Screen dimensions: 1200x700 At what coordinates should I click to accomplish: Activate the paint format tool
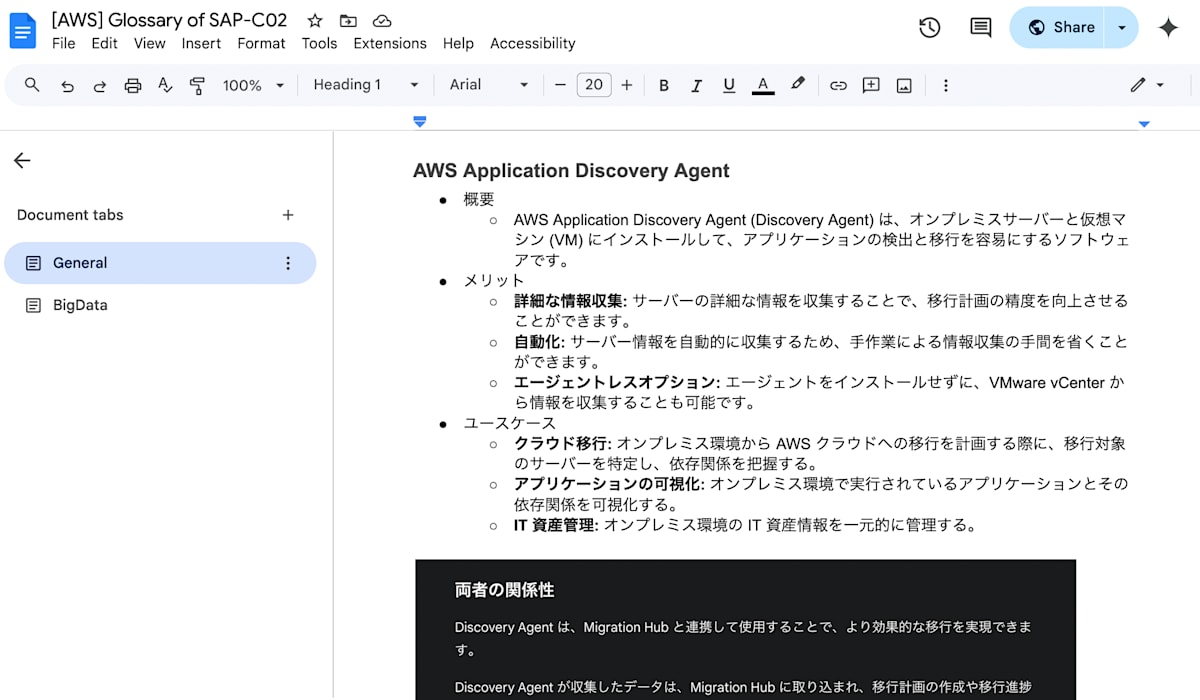(x=197, y=86)
